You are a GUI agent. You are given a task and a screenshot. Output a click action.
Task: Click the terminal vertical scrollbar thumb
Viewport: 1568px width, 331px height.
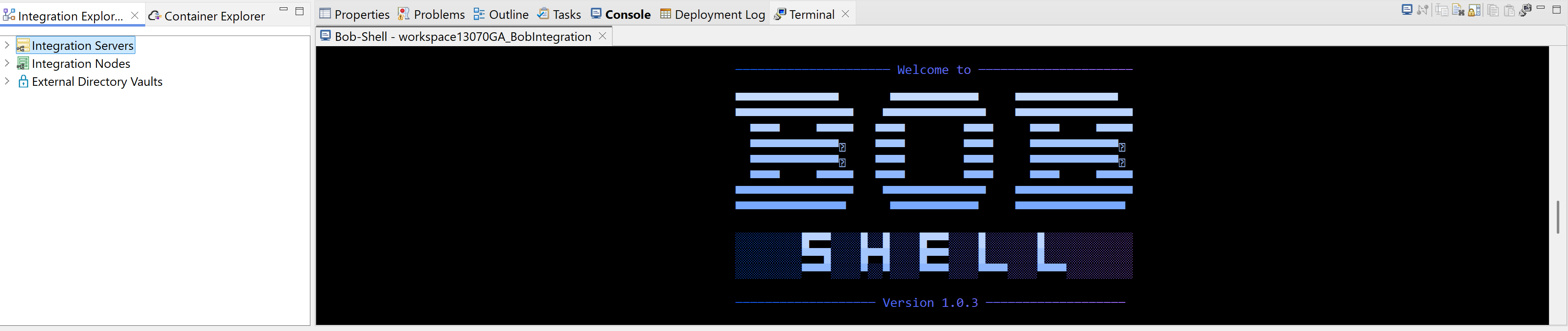click(1558, 217)
